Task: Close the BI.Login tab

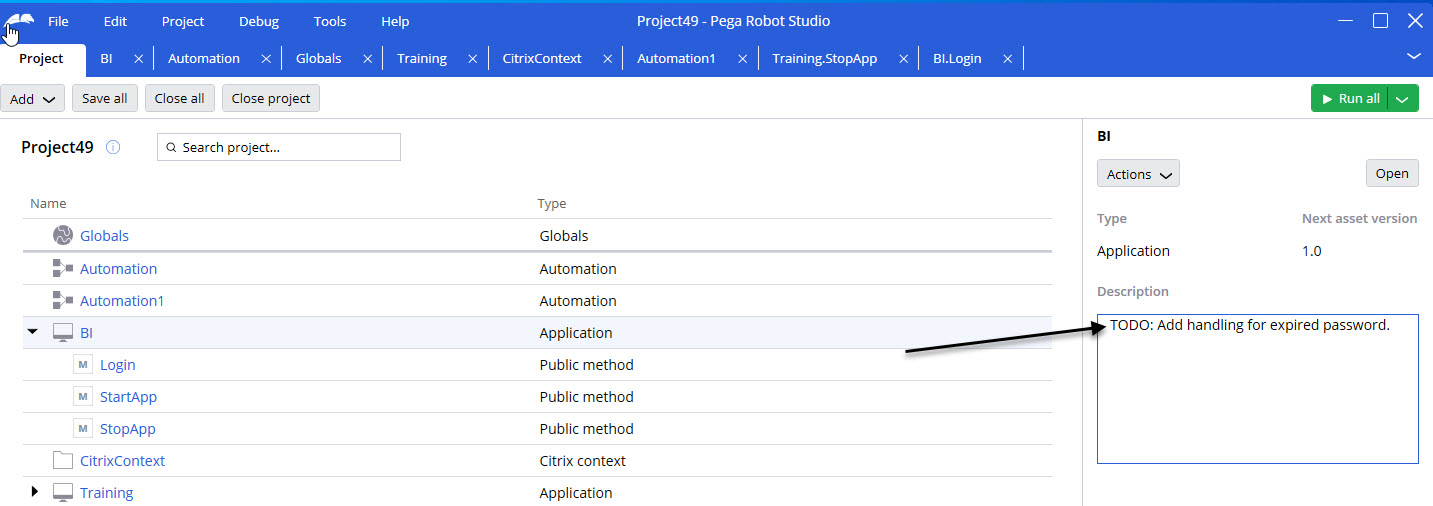Action: point(1008,59)
